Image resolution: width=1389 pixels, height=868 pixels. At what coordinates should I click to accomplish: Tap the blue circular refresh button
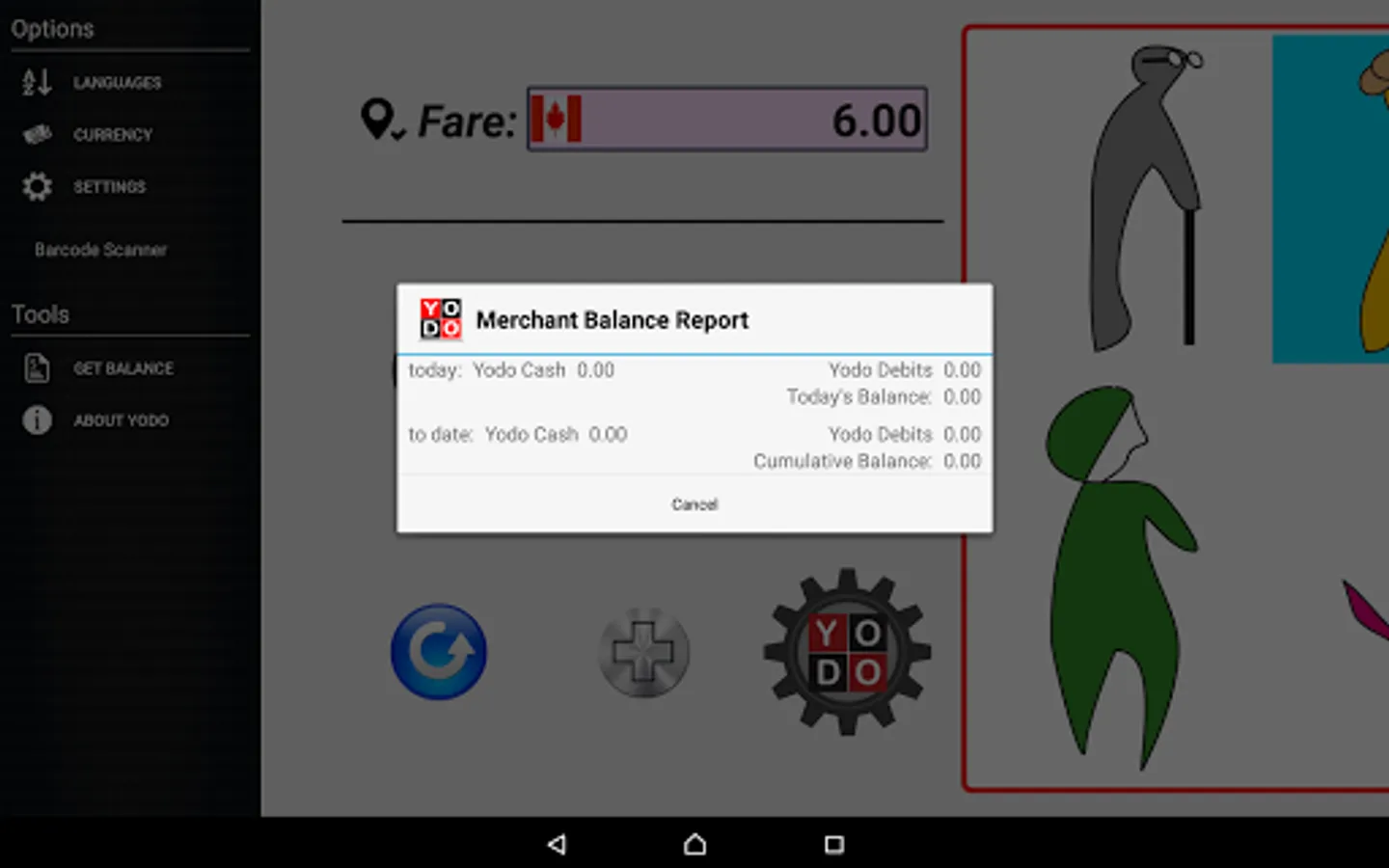pyautogui.click(x=439, y=652)
